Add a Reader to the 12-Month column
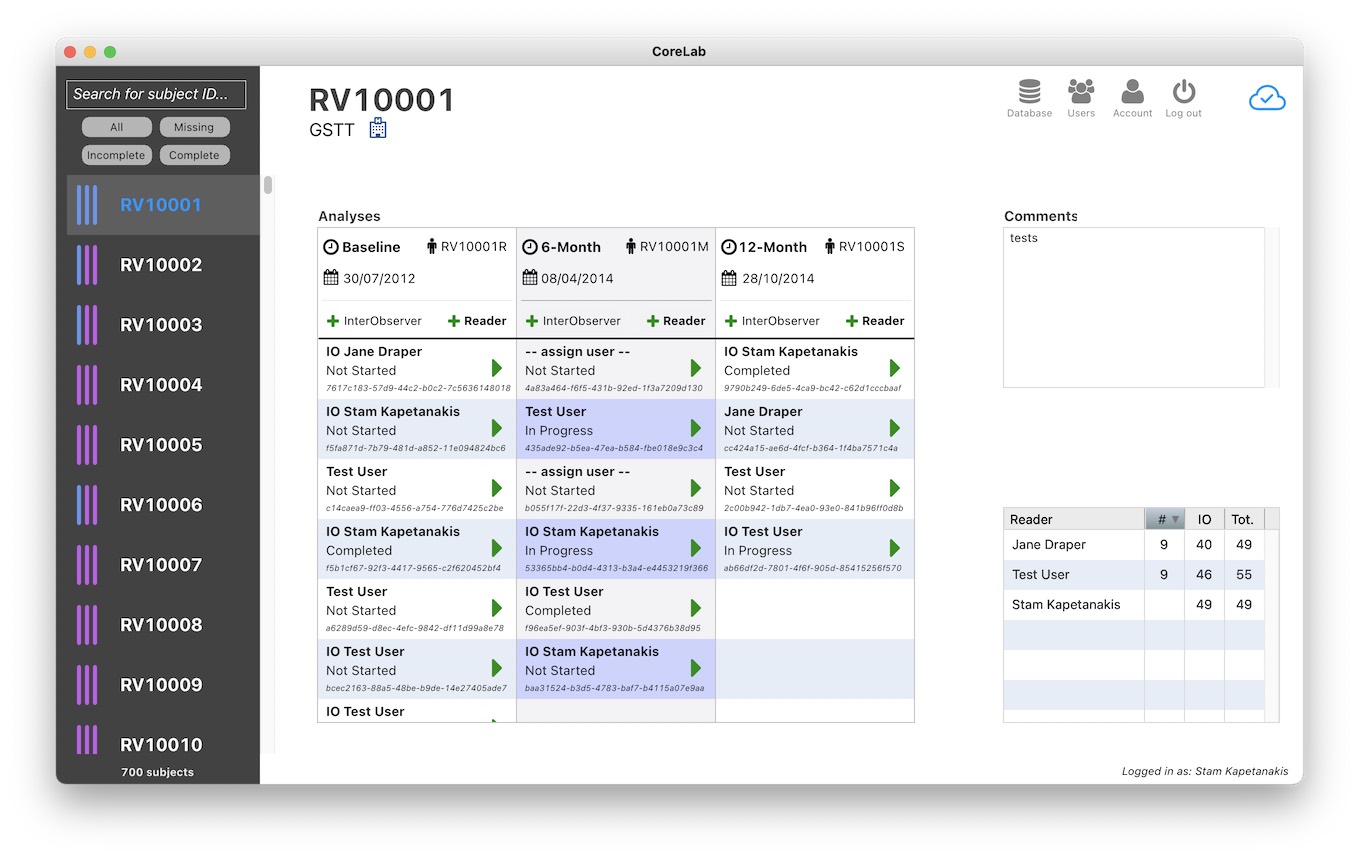The height and width of the screenshot is (858, 1359). pos(875,321)
